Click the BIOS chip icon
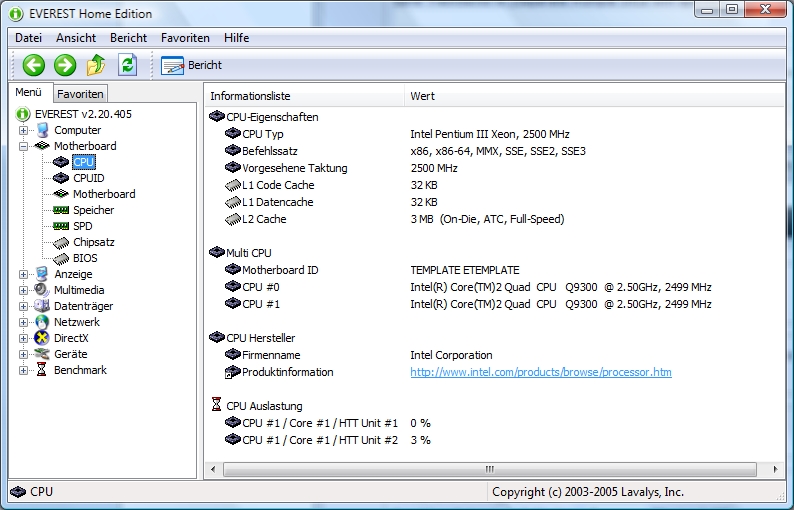794x510 pixels. pyautogui.click(x=61, y=259)
